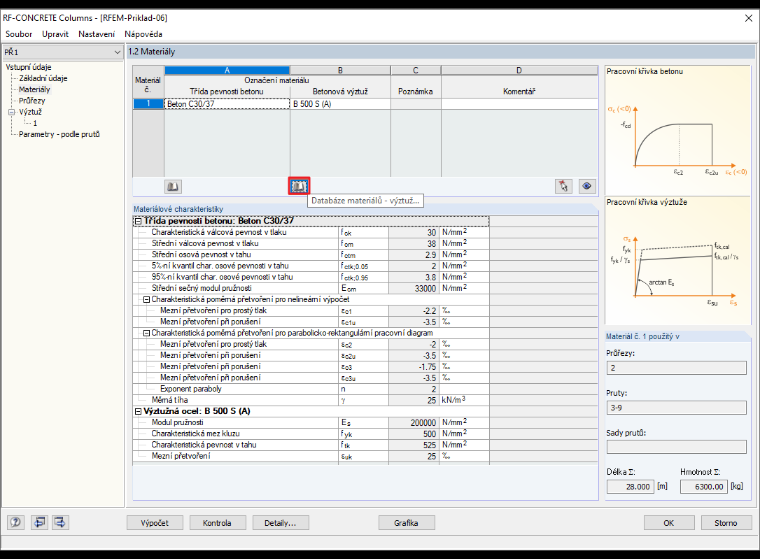Screen dimensions: 760x559
Task: Cancel with the Storno button
Action: pyautogui.click(x=726, y=523)
